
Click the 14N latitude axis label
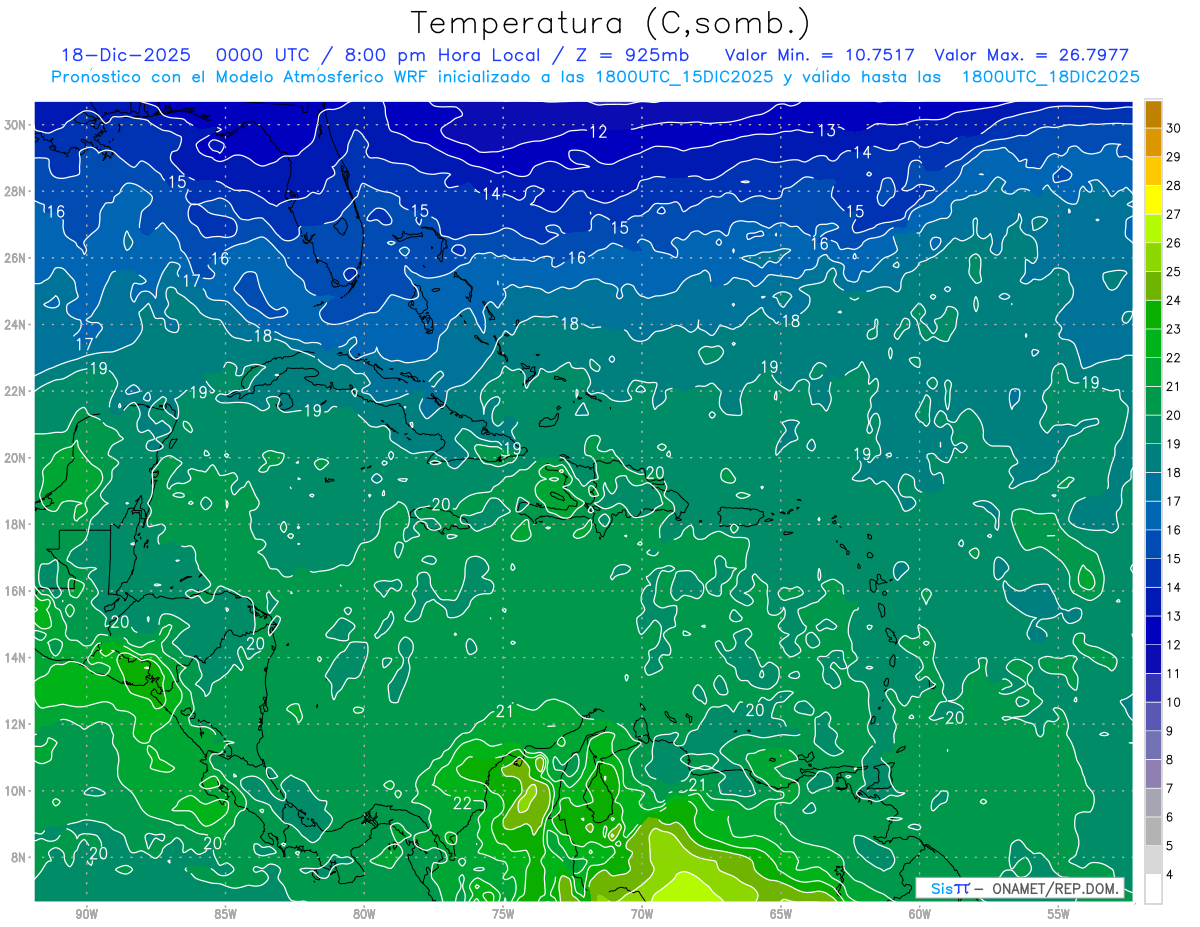[16, 657]
